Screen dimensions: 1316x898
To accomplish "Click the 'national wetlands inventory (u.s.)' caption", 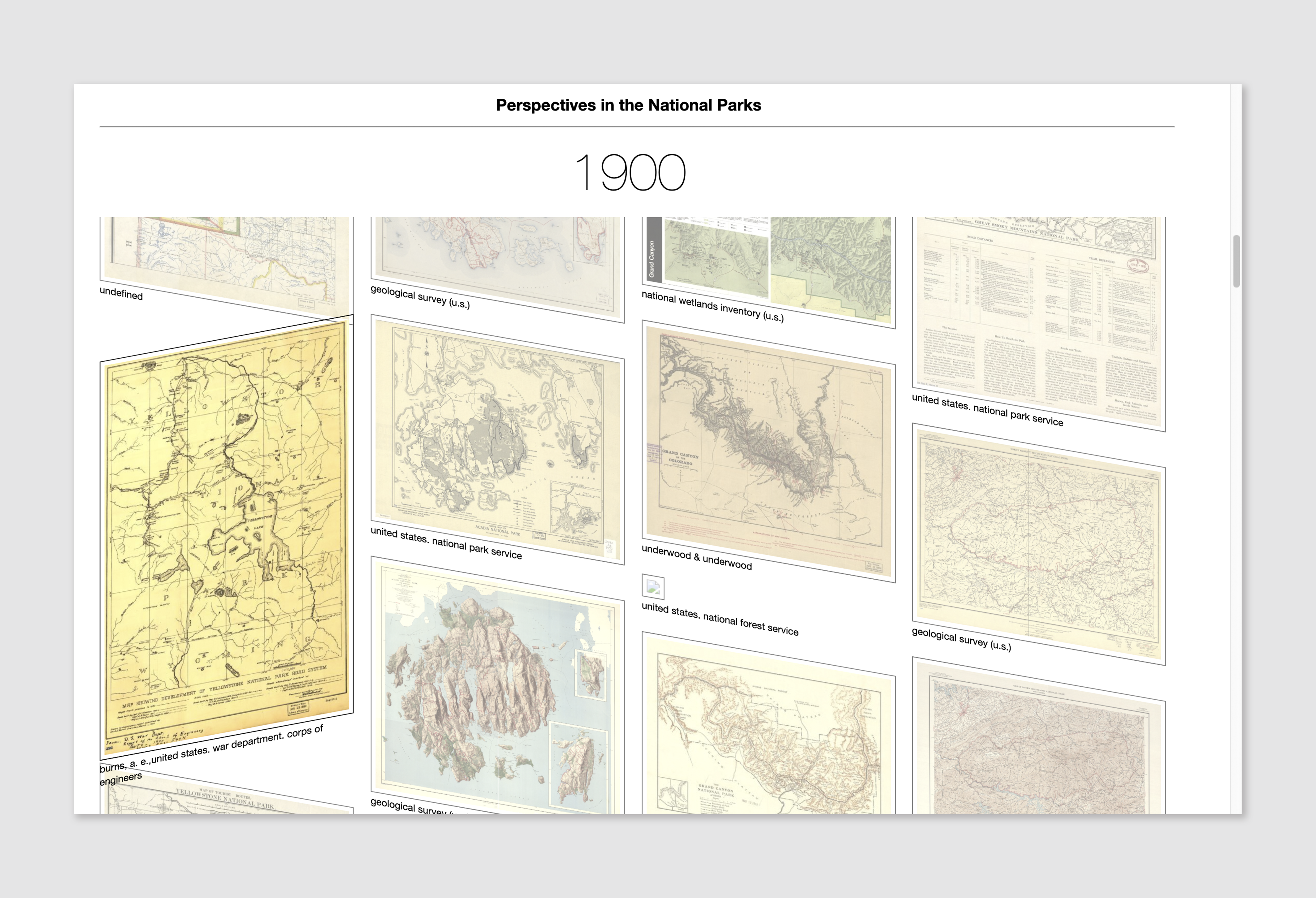I will click(x=712, y=306).
